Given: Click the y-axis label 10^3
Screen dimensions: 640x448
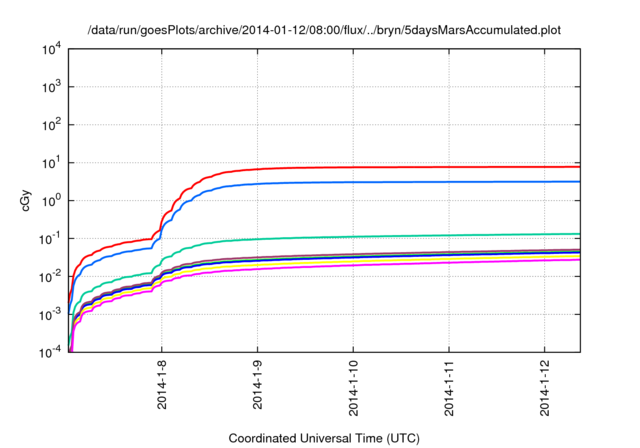Looking at the screenshot, I should [x=52, y=87].
